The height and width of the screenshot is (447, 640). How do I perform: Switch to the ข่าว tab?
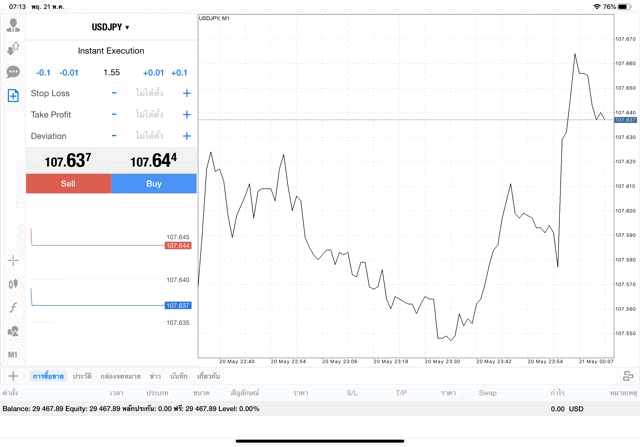(x=155, y=376)
